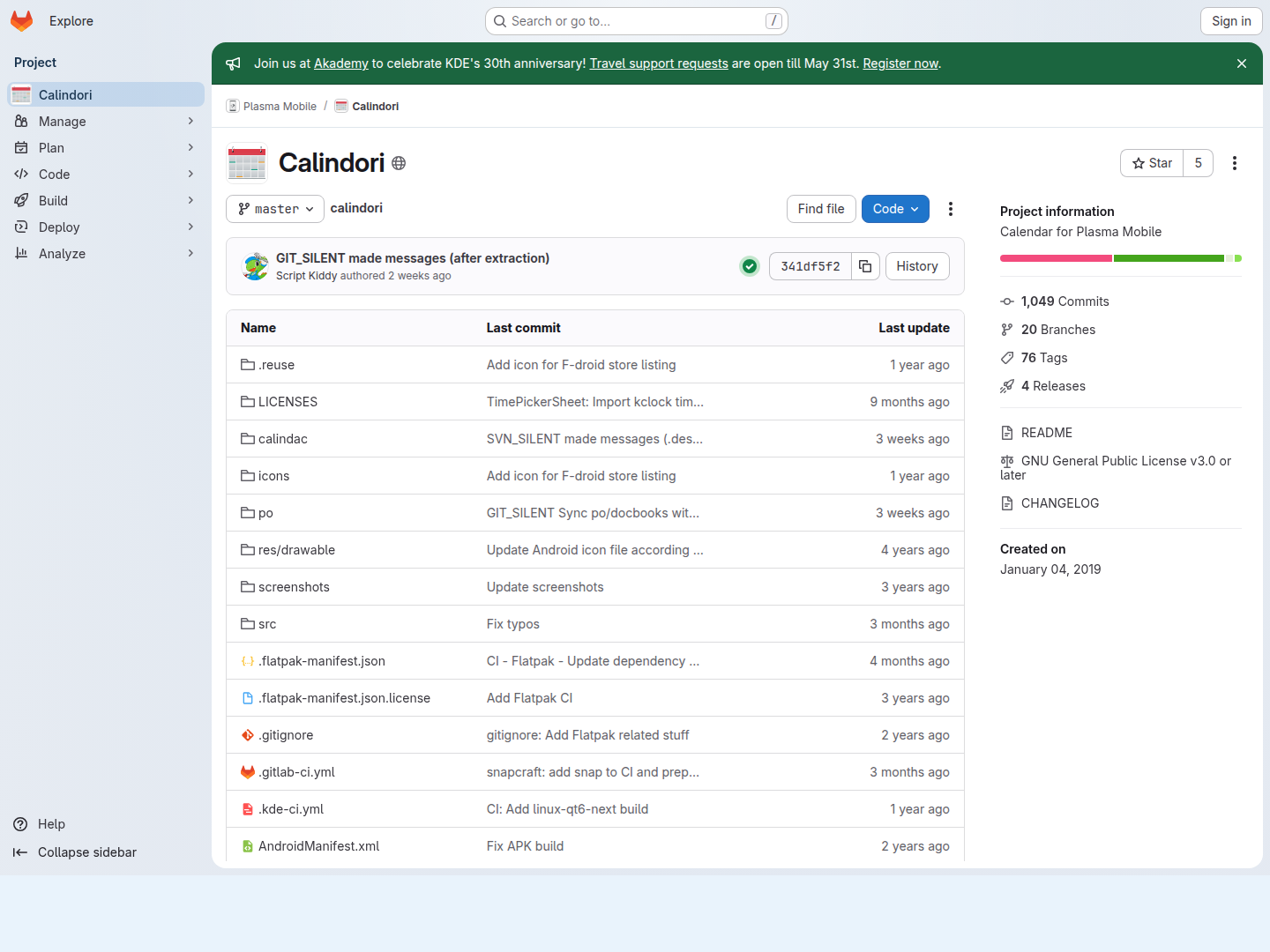Image resolution: width=1270 pixels, height=952 pixels.
Task: Click the public visibility globe icon
Action: 399,163
